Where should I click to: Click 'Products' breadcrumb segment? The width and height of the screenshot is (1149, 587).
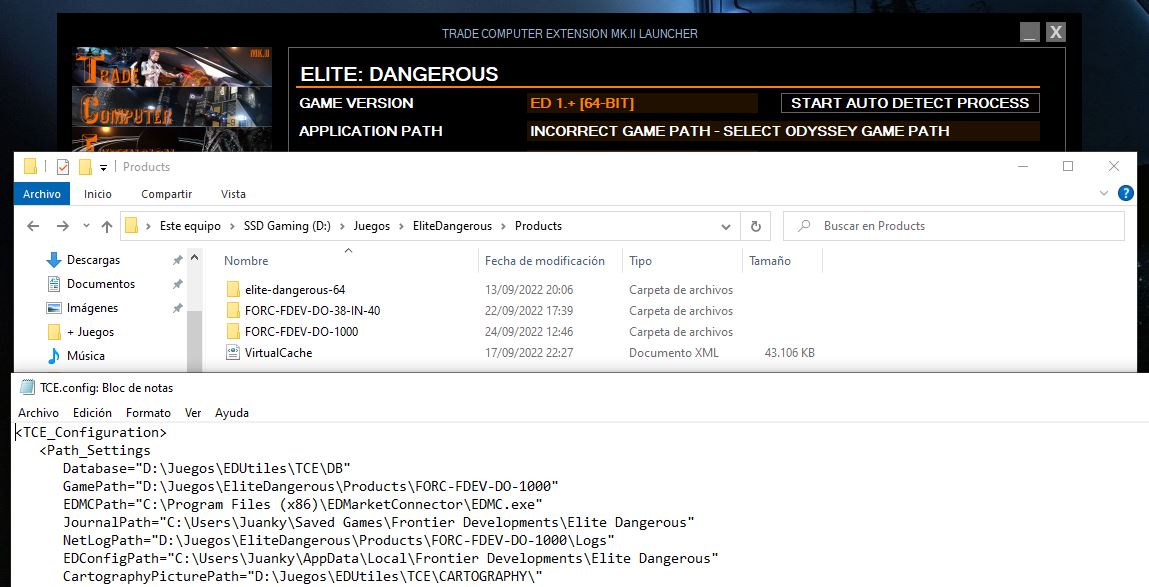[538, 226]
